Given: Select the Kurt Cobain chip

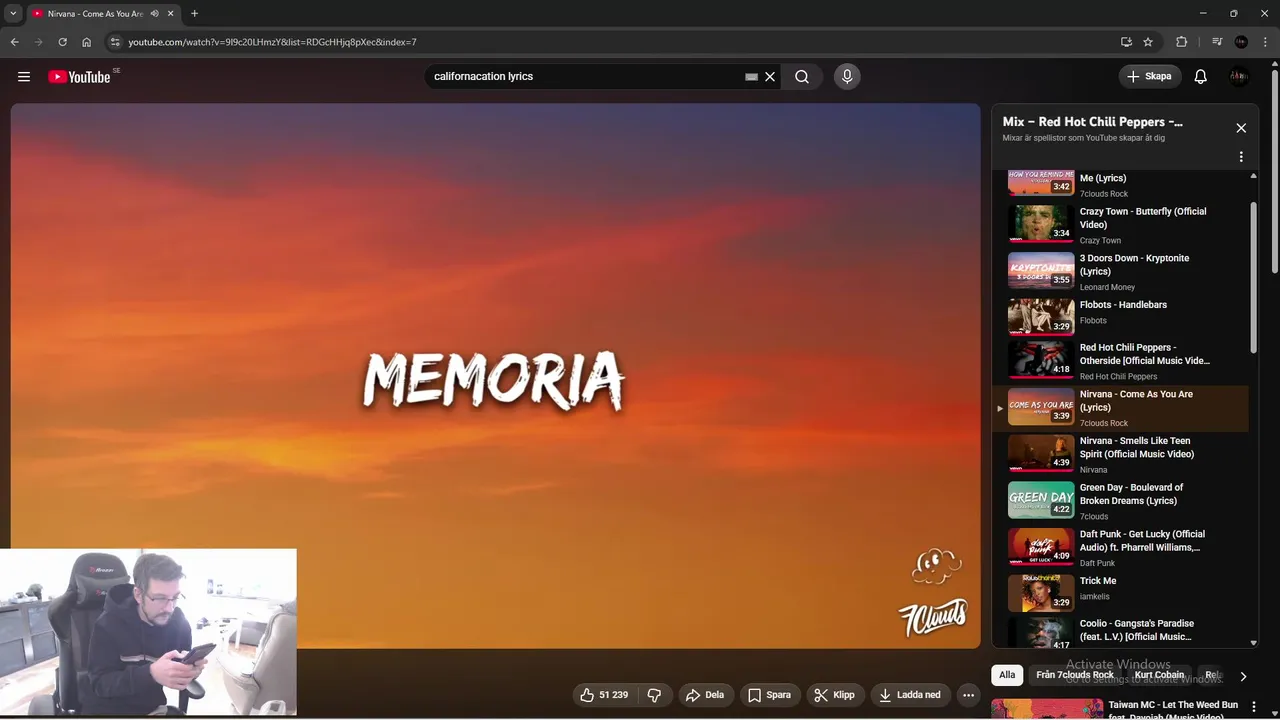Looking at the screenshot, I should click(x=1159, y=675).
